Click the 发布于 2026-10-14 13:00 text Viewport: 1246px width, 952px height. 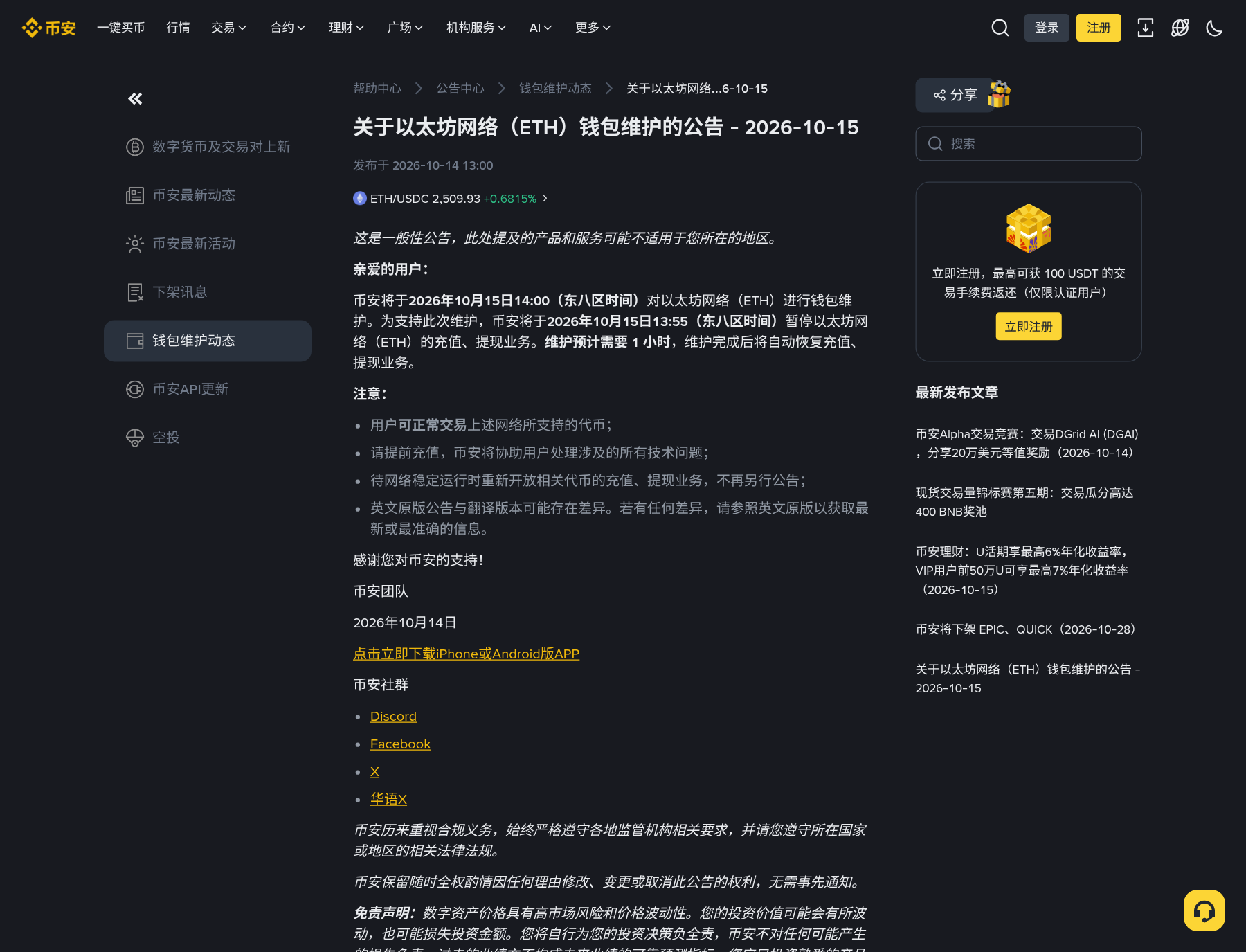[x=423, y=165]
